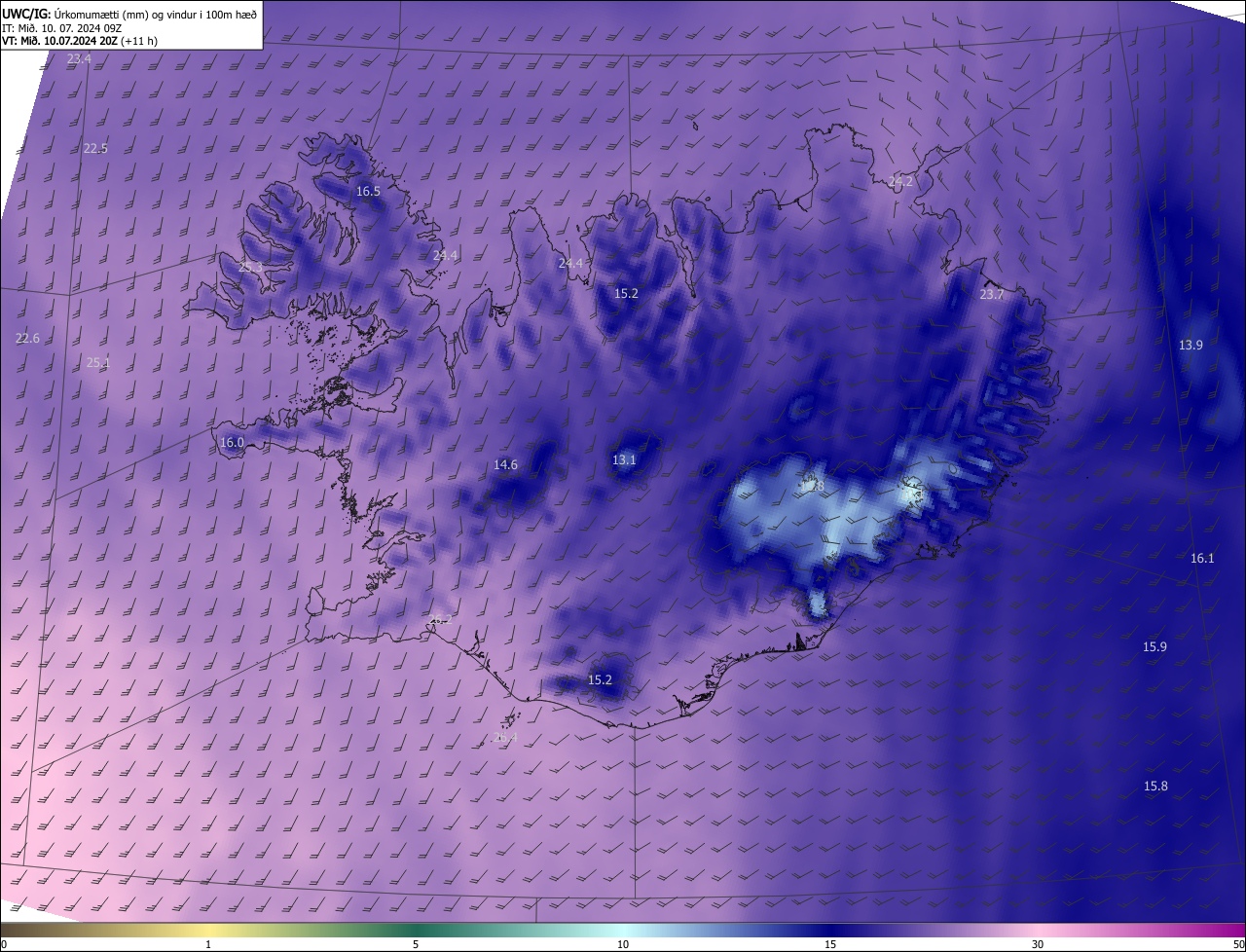Click the 25.1 value label

coord(98,363)
